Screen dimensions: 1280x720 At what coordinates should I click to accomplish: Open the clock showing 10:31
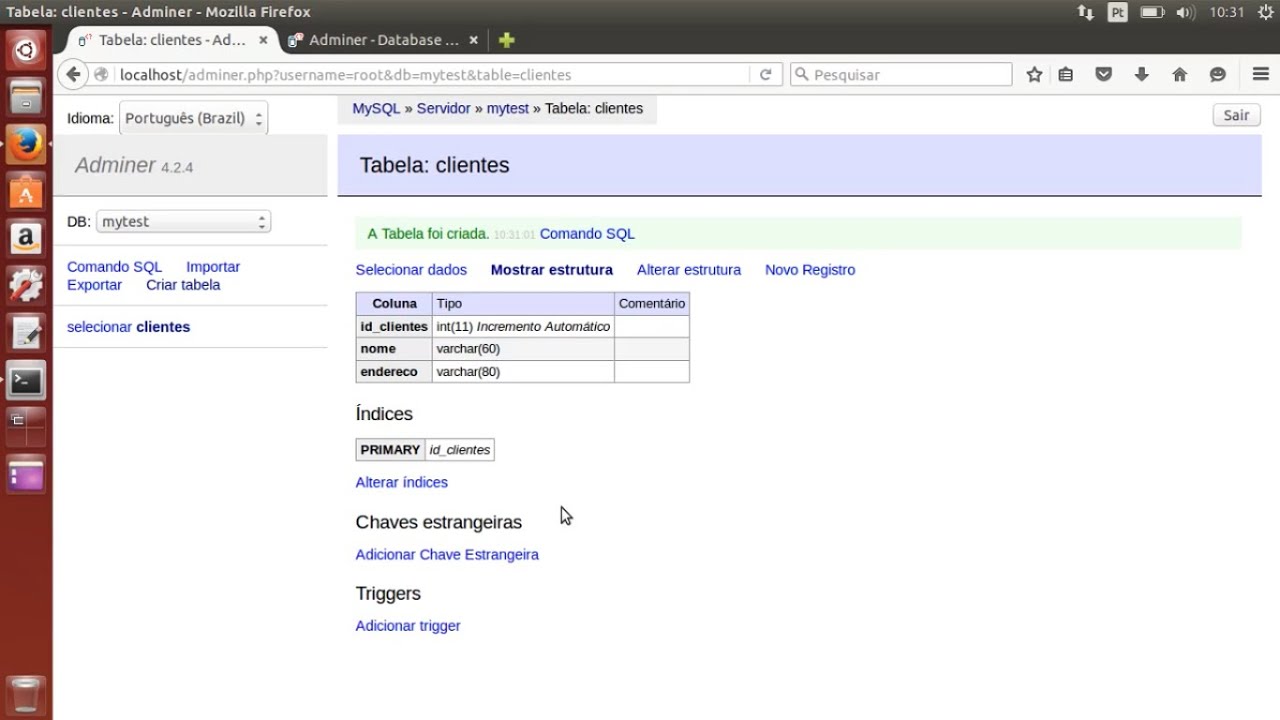pos(1226,12)
